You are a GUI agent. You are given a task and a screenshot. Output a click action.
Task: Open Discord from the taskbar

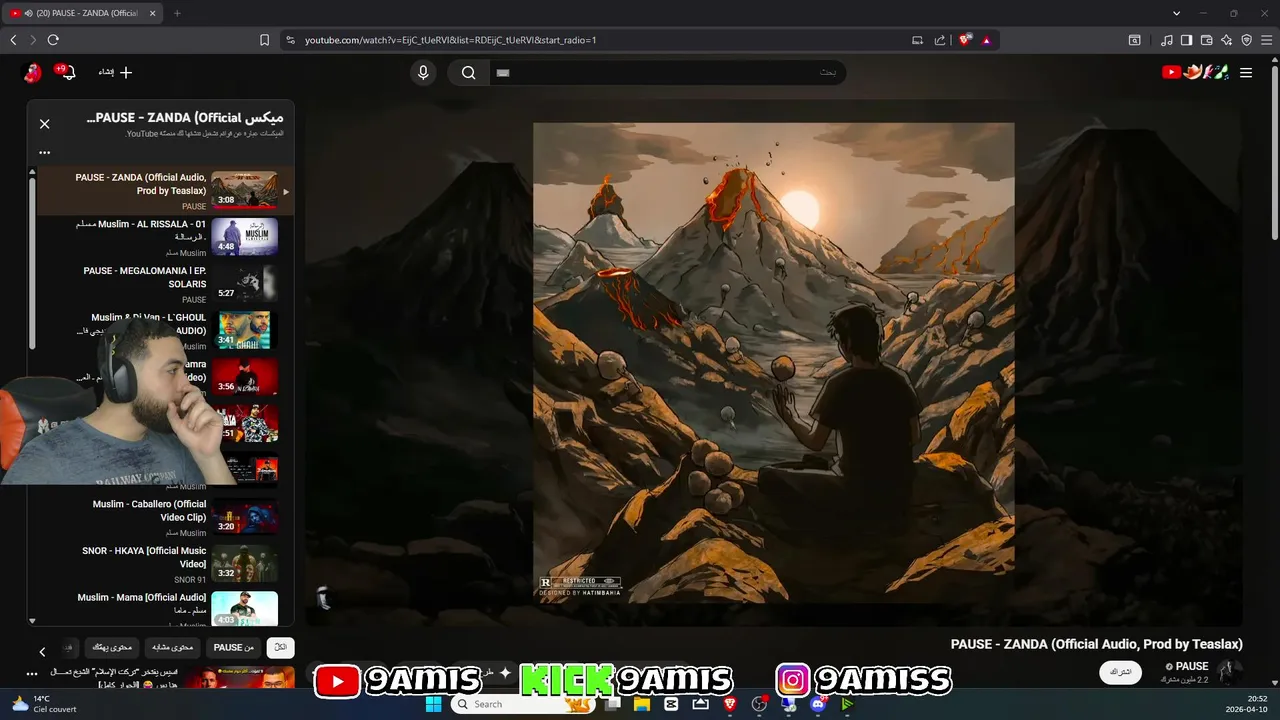[x=818, y=704]
